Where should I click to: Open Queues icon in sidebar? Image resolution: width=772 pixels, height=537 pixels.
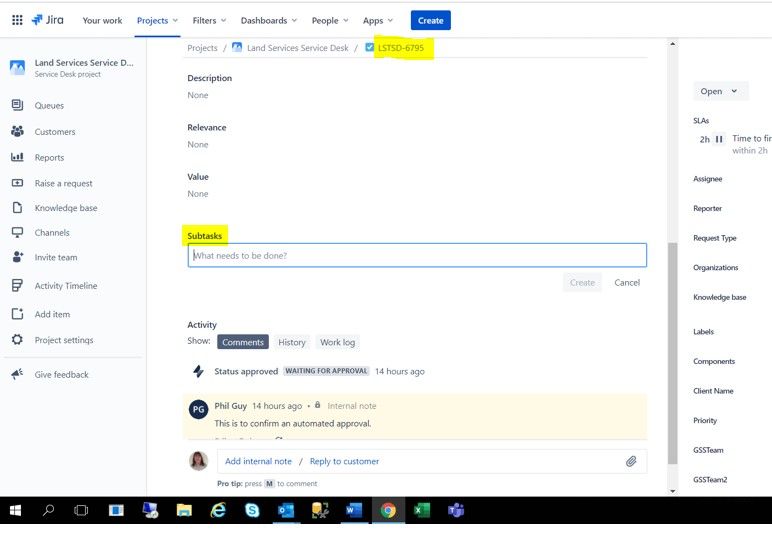[x=17, y=105]
